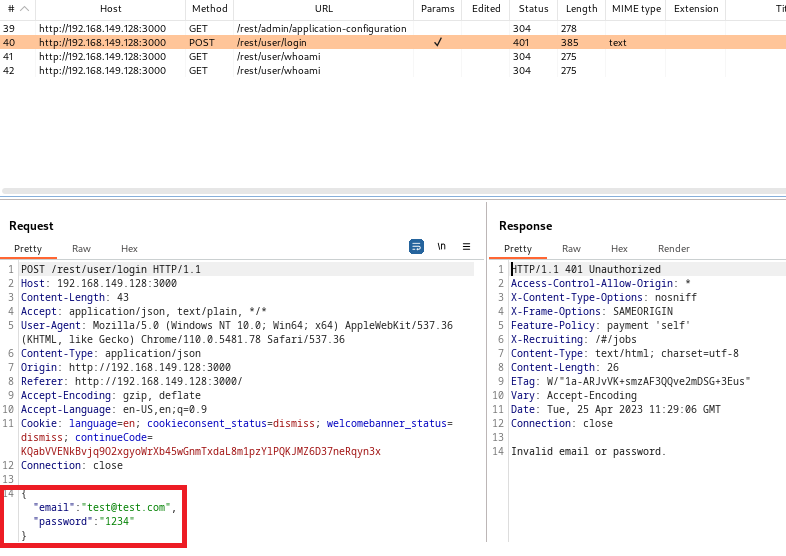Image resolution: width=786 pixels, height=556 pixels.
Task: Click 'Accept-Encoding: gzip, deflate' header
Action: coord(111,396)
